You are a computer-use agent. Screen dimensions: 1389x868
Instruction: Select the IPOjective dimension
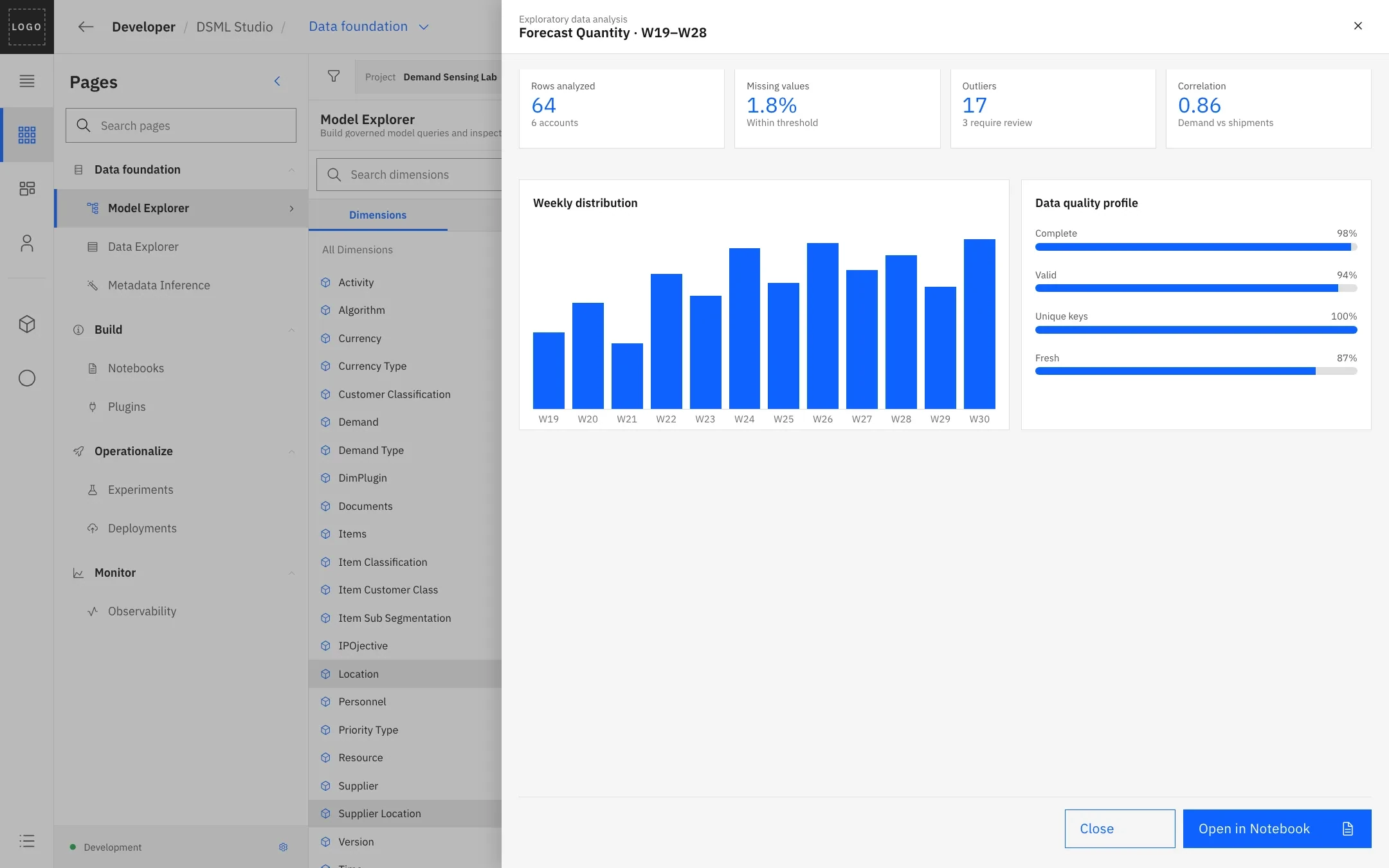(405, 646)
